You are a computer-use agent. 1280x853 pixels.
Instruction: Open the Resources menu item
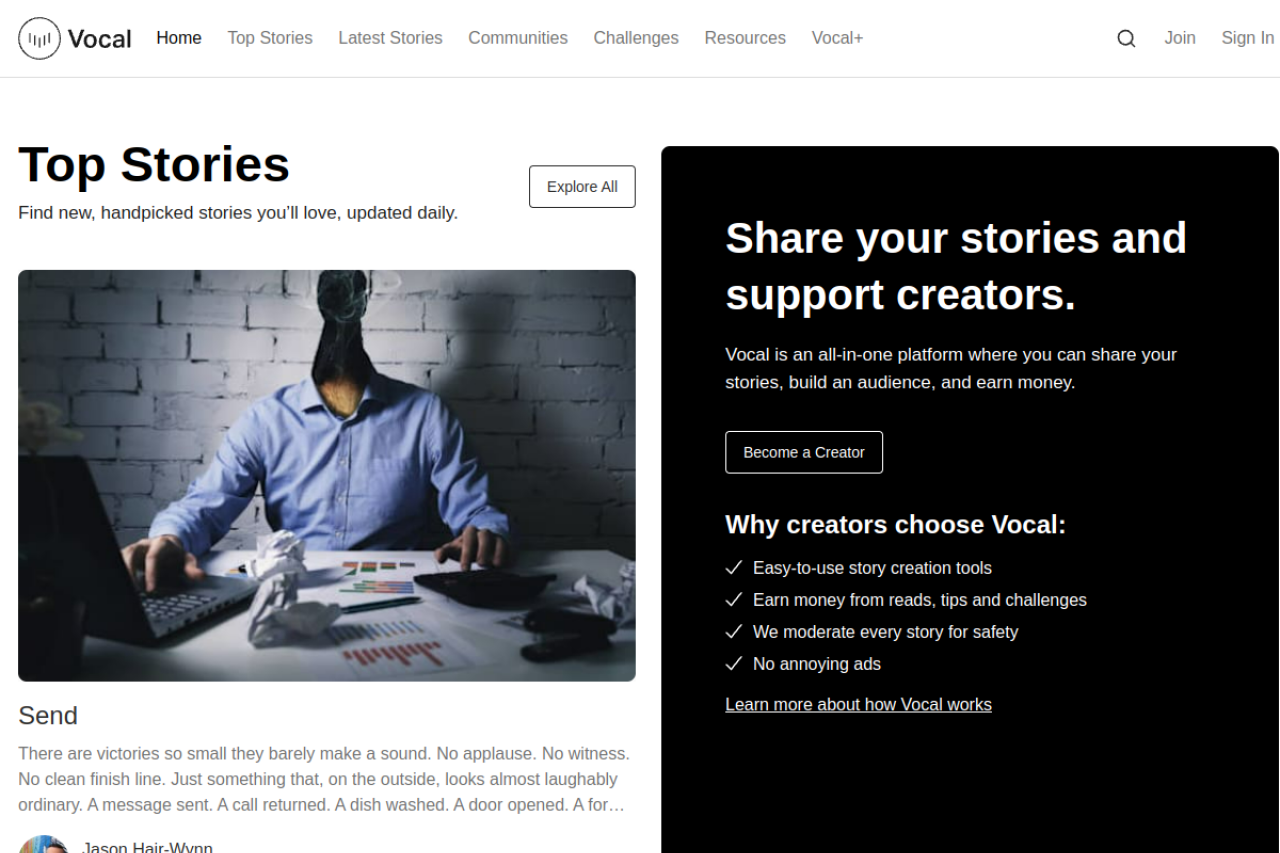click(745, 38)
